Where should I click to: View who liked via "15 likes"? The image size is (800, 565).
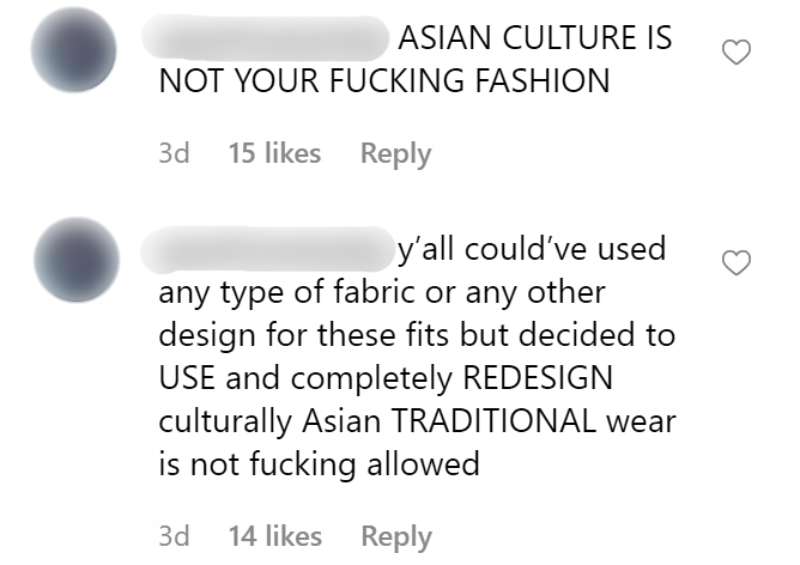tap(274, 153)
